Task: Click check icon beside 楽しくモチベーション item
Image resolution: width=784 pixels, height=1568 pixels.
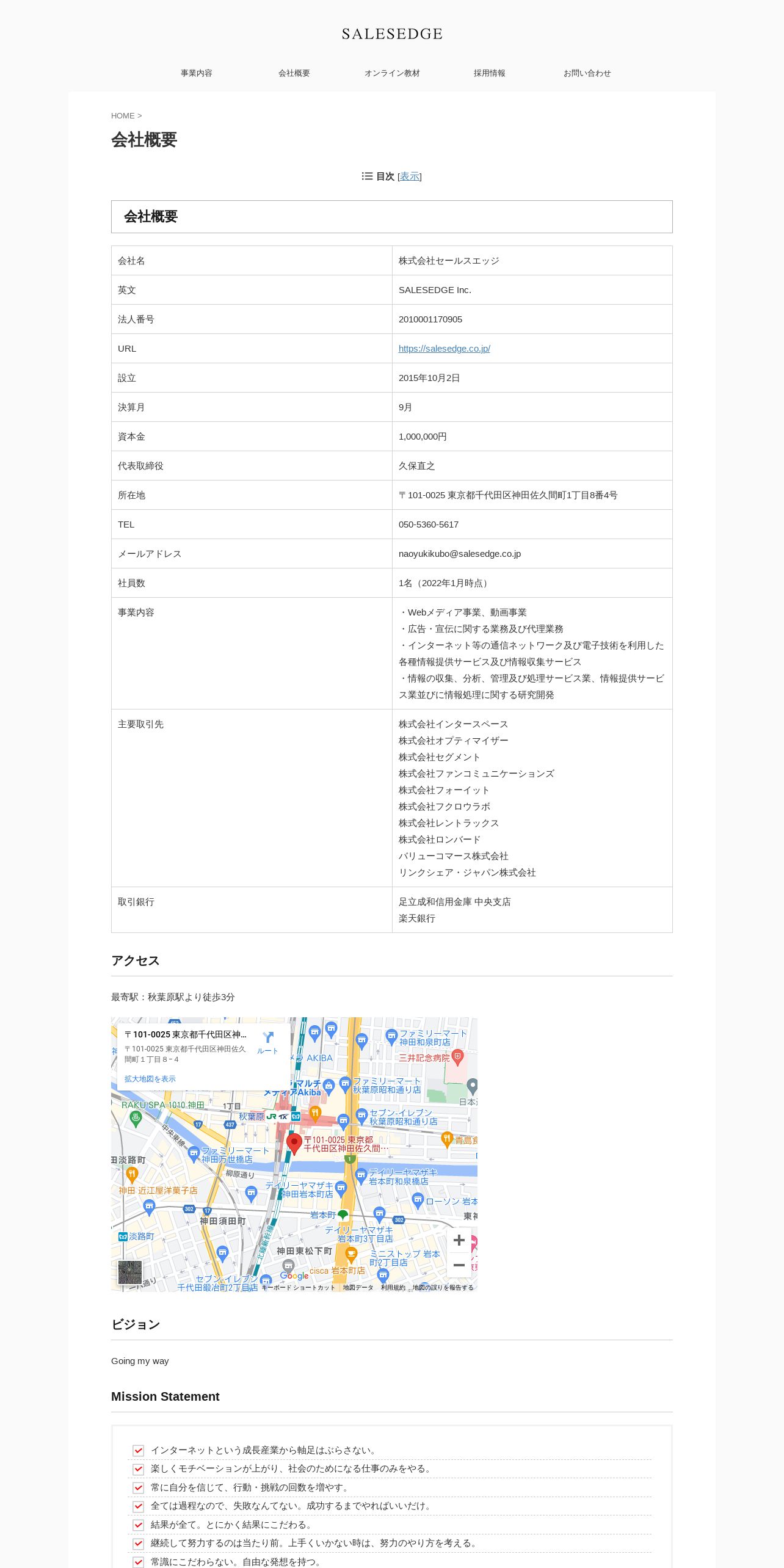Action: point(139,1469)
